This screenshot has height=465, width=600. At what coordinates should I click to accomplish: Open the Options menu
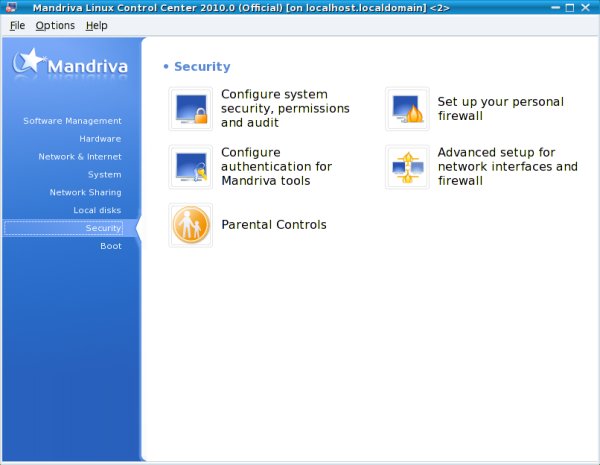[x=55, y=26]
